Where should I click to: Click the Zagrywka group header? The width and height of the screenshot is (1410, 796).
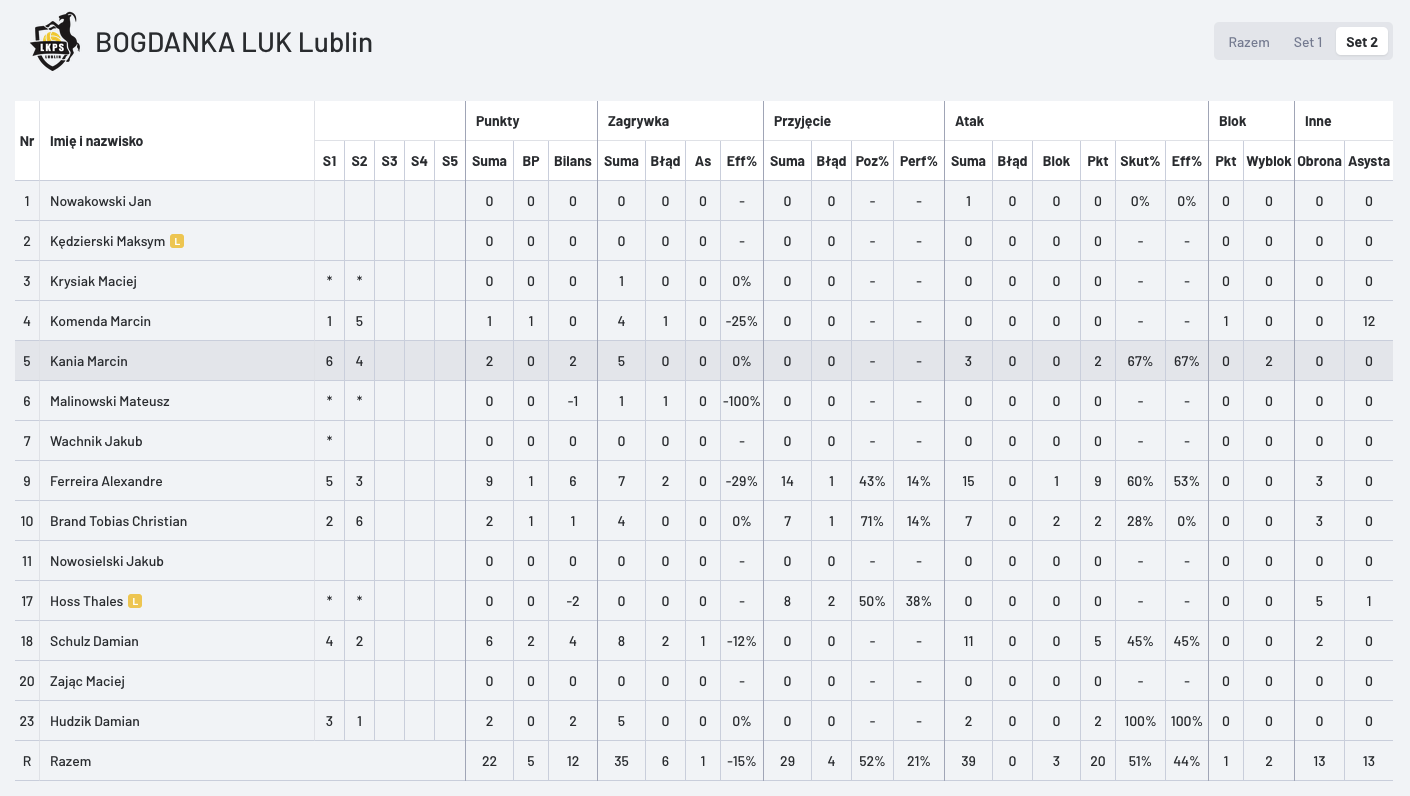click(x=638, y=121)
